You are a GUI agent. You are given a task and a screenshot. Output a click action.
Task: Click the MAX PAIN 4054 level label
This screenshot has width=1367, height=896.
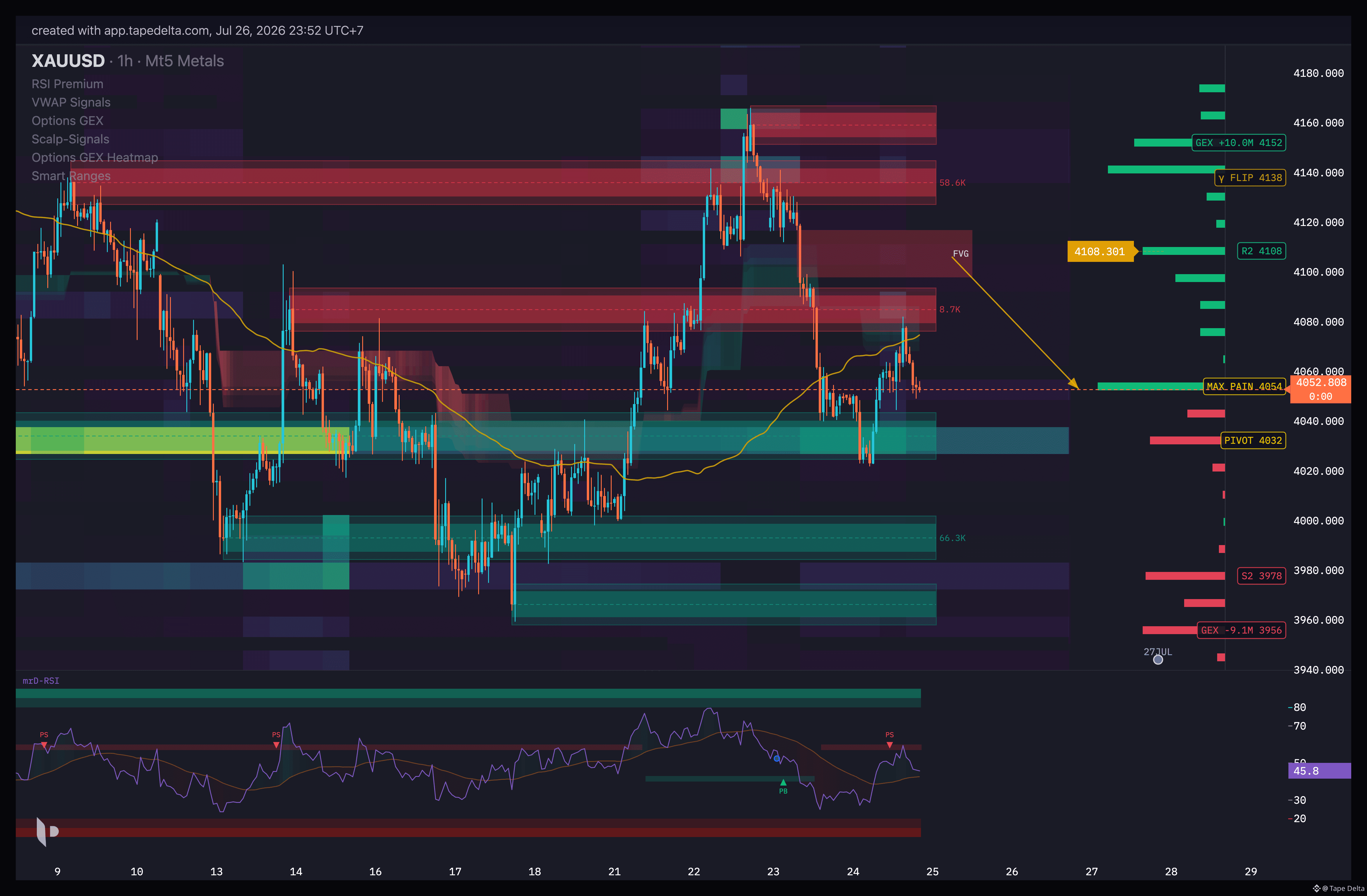click(x=1244, y=386)
